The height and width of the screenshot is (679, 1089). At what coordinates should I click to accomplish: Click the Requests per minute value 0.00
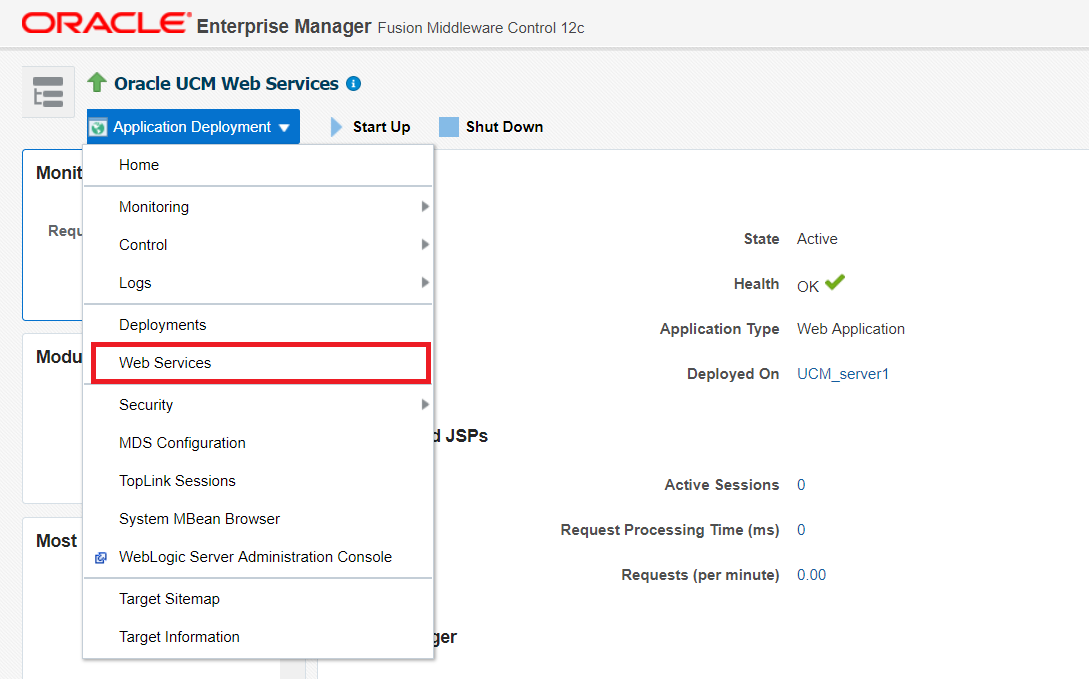point(811,575)
